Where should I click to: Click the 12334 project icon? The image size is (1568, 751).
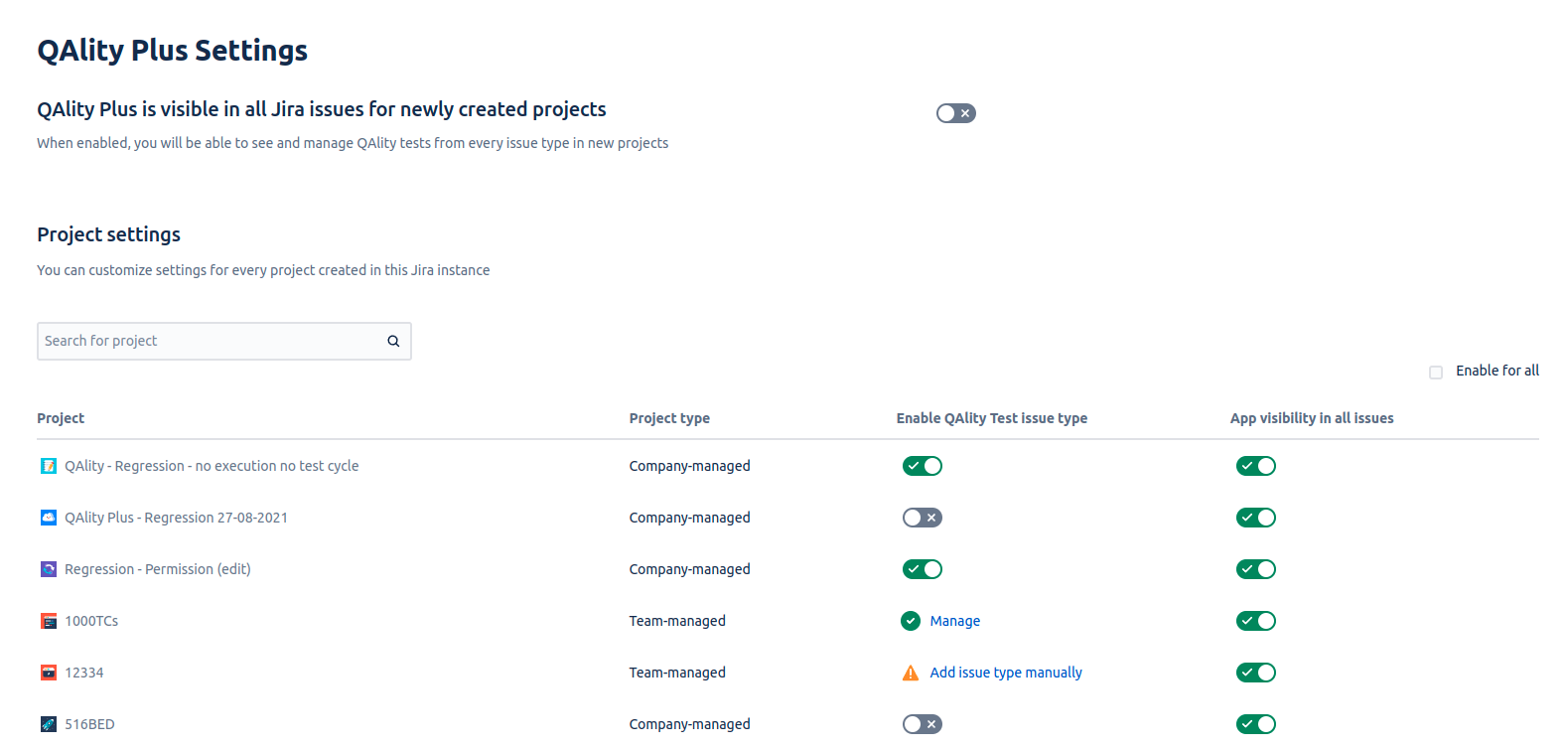pos(49,673)
